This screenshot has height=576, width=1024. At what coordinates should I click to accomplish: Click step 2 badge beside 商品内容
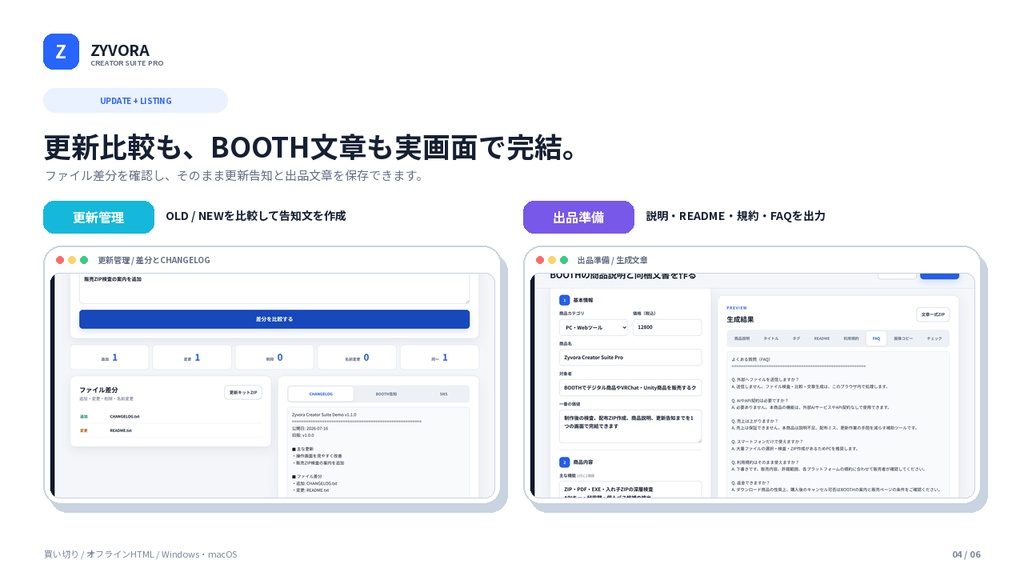pyautogui.click(x=564, y=462)
